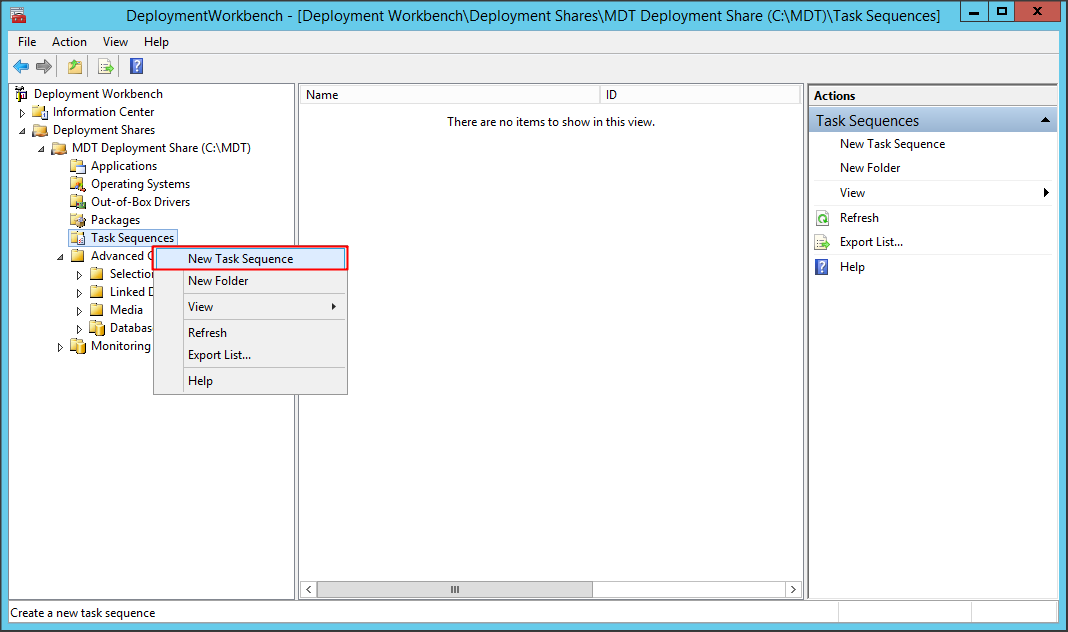
Task: Collapse the Task Sequences actions section
Action: pyautogui.click(x=1045, y=120)
